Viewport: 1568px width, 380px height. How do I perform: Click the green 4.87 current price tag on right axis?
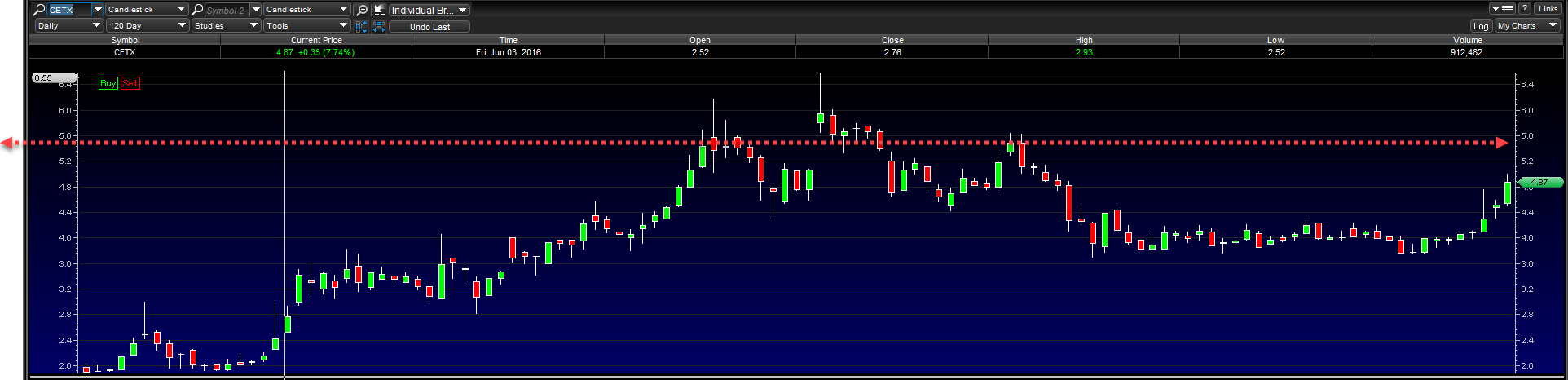pyautogui.click(x=1540, y=183)
